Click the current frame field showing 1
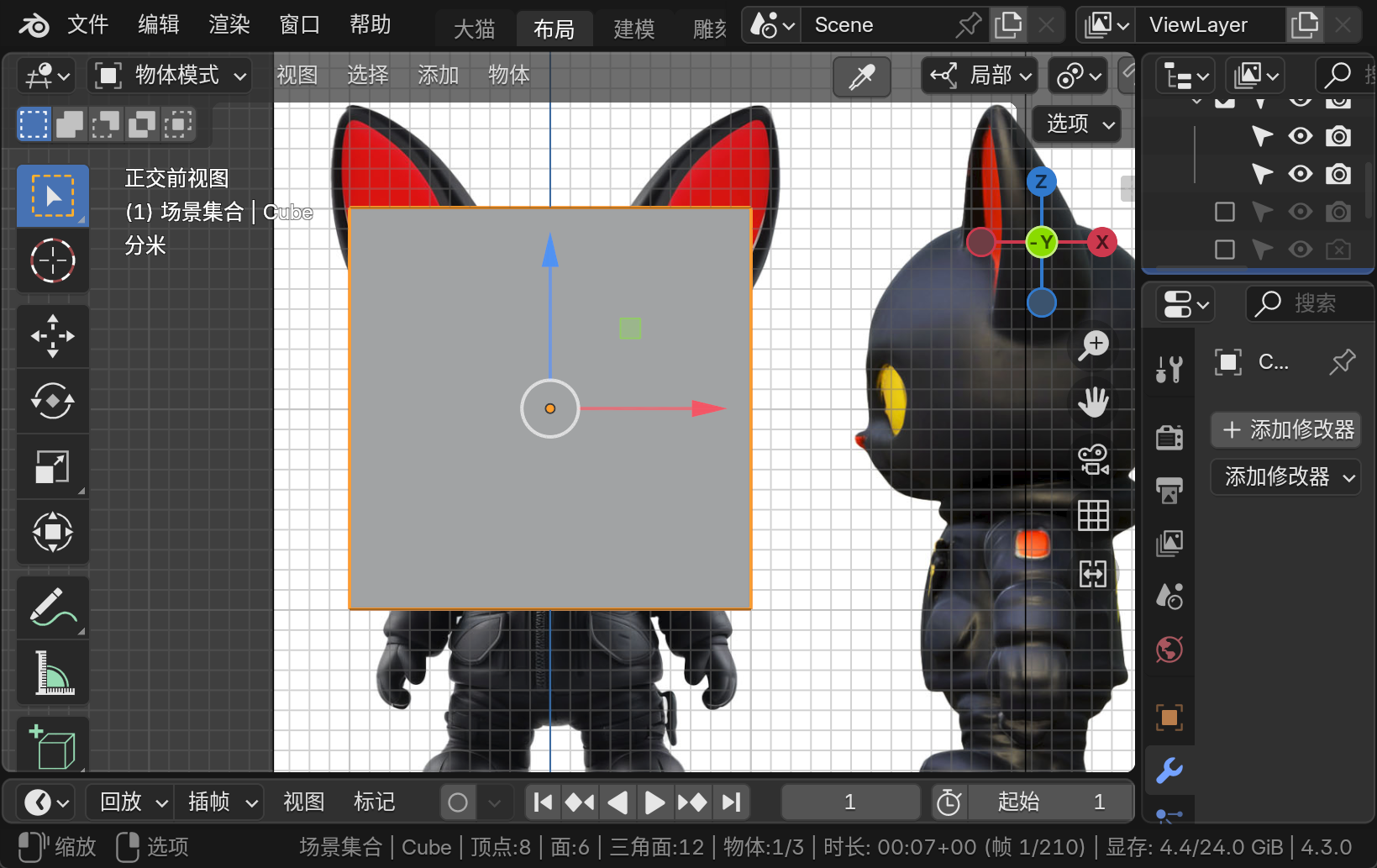This screenshot has height=868, width=1377. [x=850, y=802]
